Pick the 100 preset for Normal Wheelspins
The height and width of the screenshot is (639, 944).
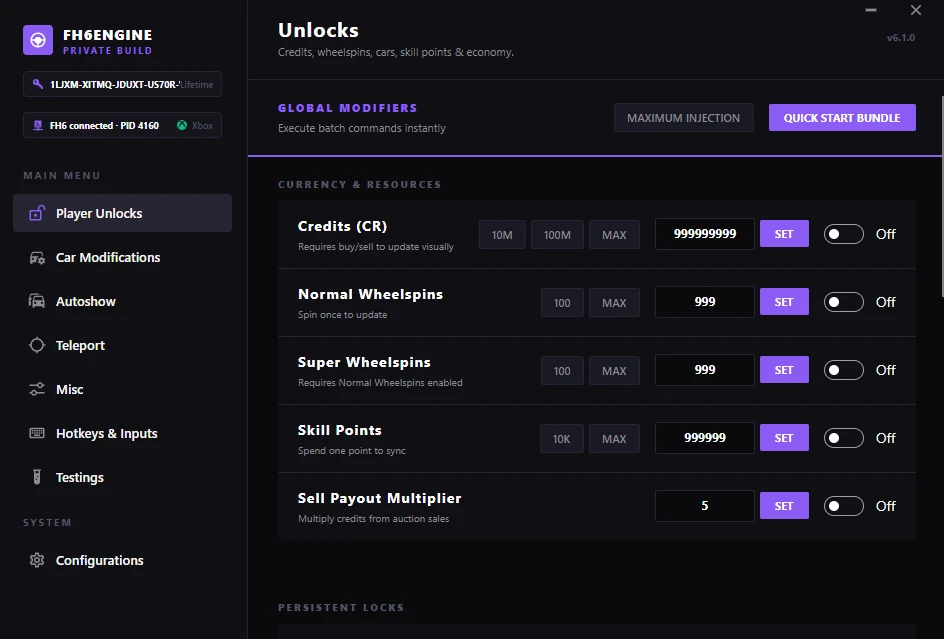[x=562, y=303]
